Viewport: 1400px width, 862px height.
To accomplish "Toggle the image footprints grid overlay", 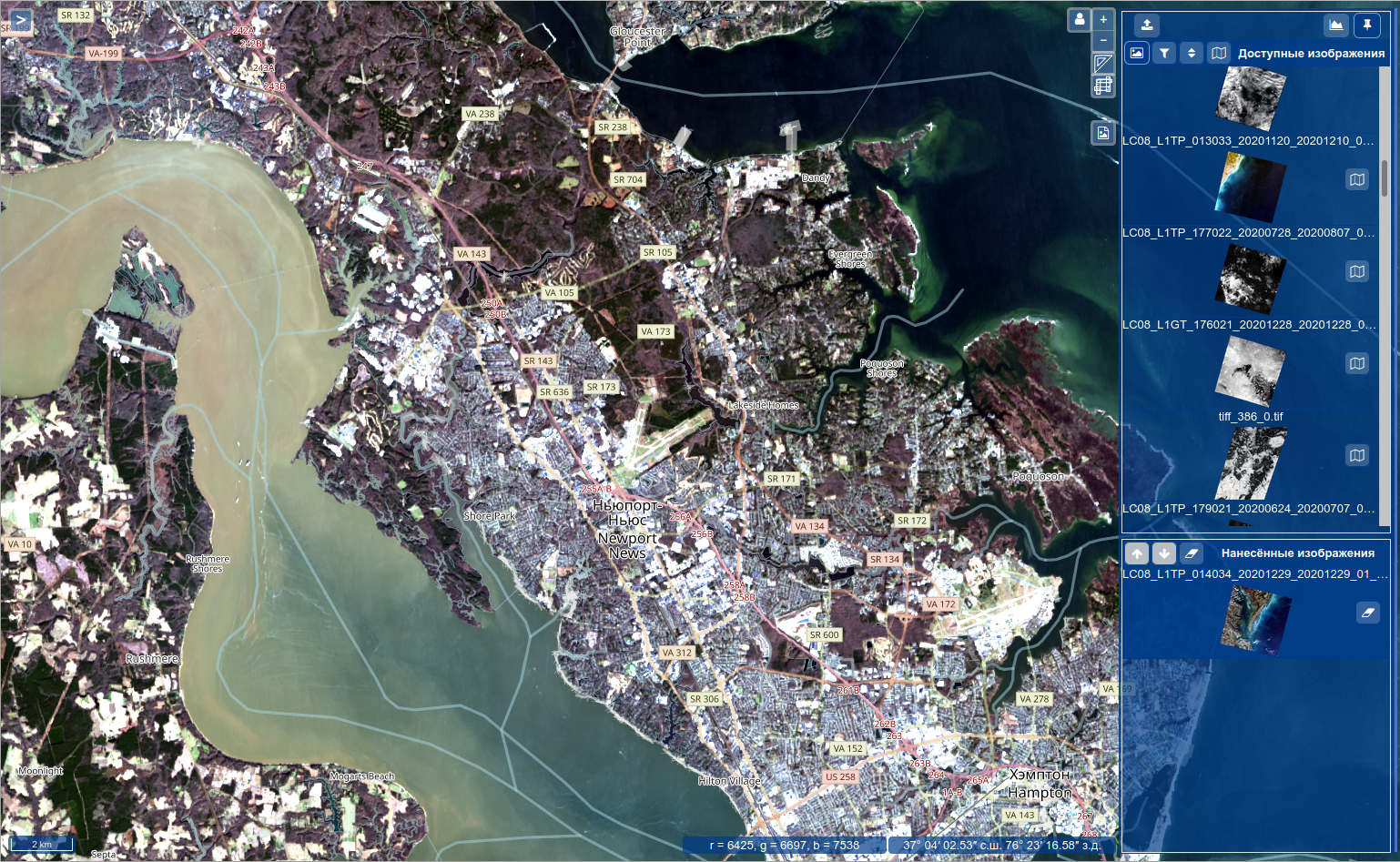I will coord(1103,86).
